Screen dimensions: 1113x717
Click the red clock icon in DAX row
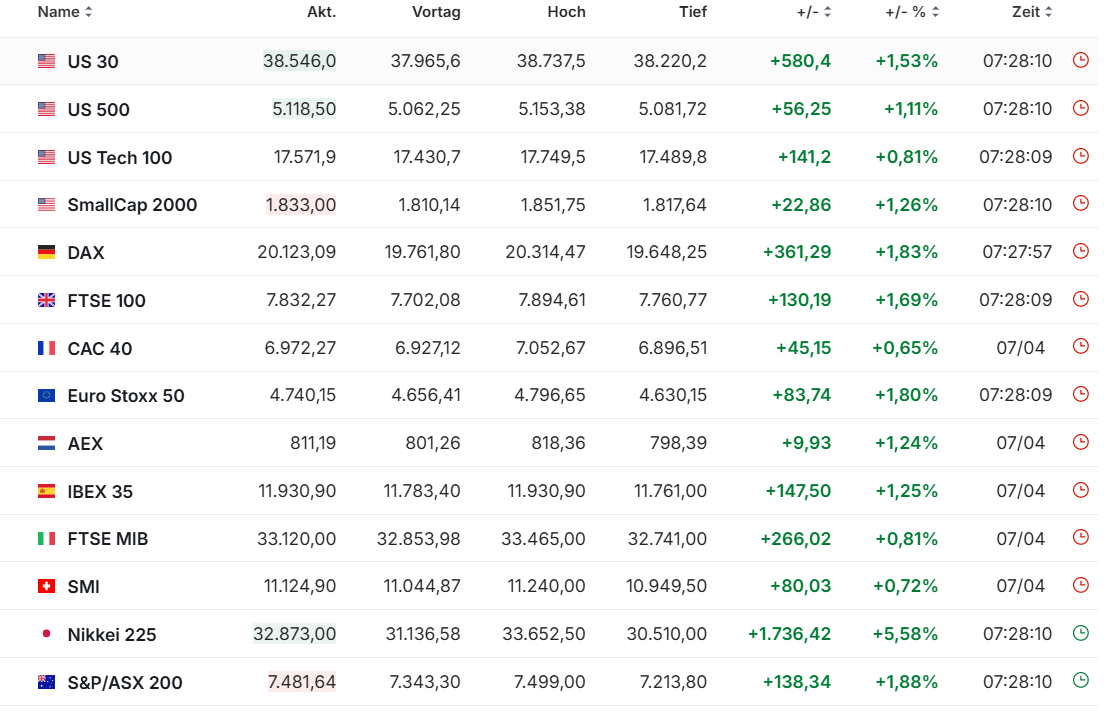(x=1080, y=251)
